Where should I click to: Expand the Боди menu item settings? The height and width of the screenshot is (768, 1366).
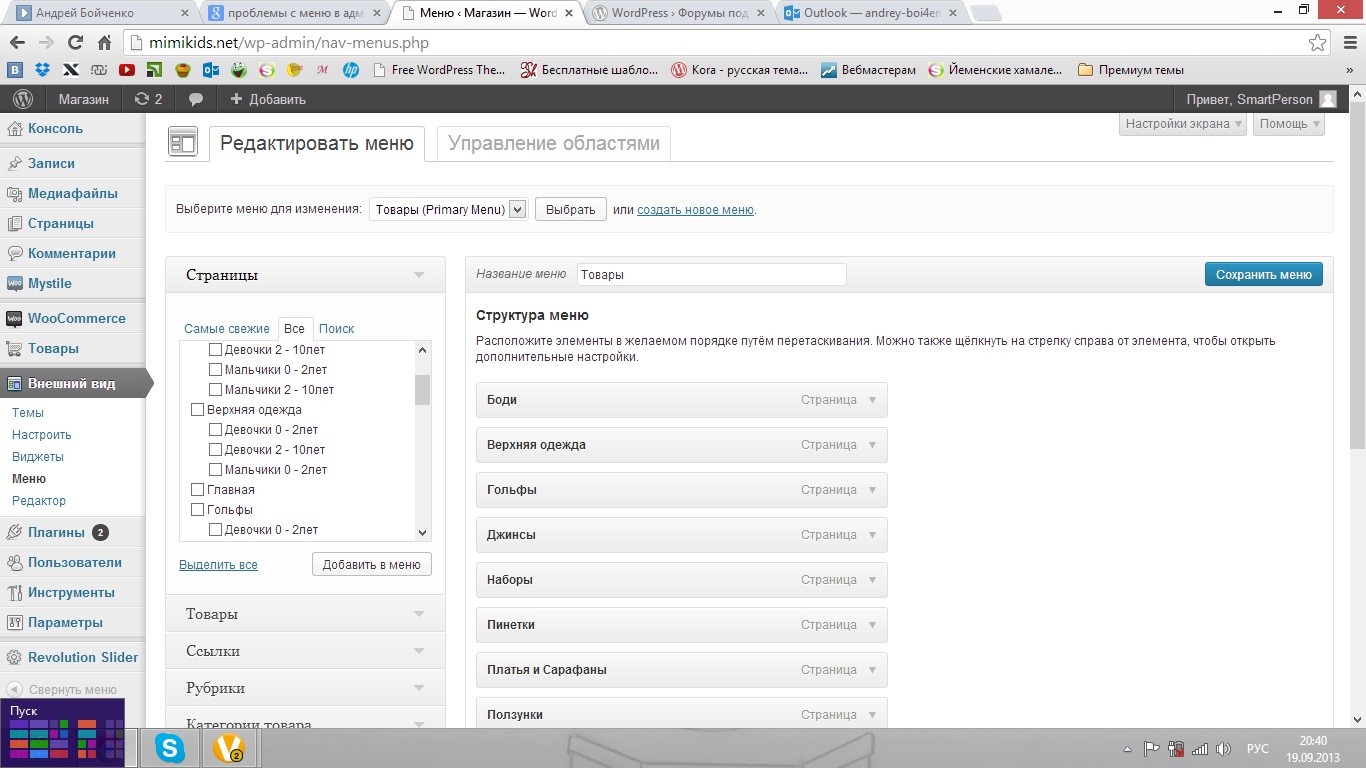[x=871, y=400]
